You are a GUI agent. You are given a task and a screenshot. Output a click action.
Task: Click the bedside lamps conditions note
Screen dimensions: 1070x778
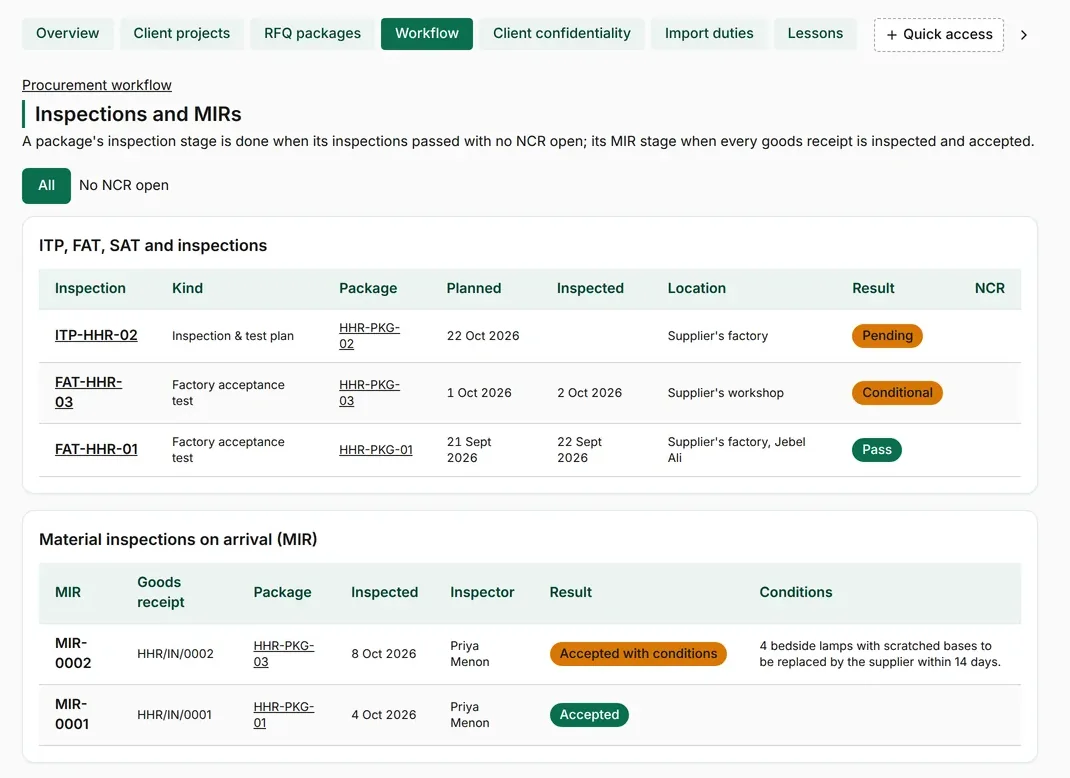[x=880, y=654]
